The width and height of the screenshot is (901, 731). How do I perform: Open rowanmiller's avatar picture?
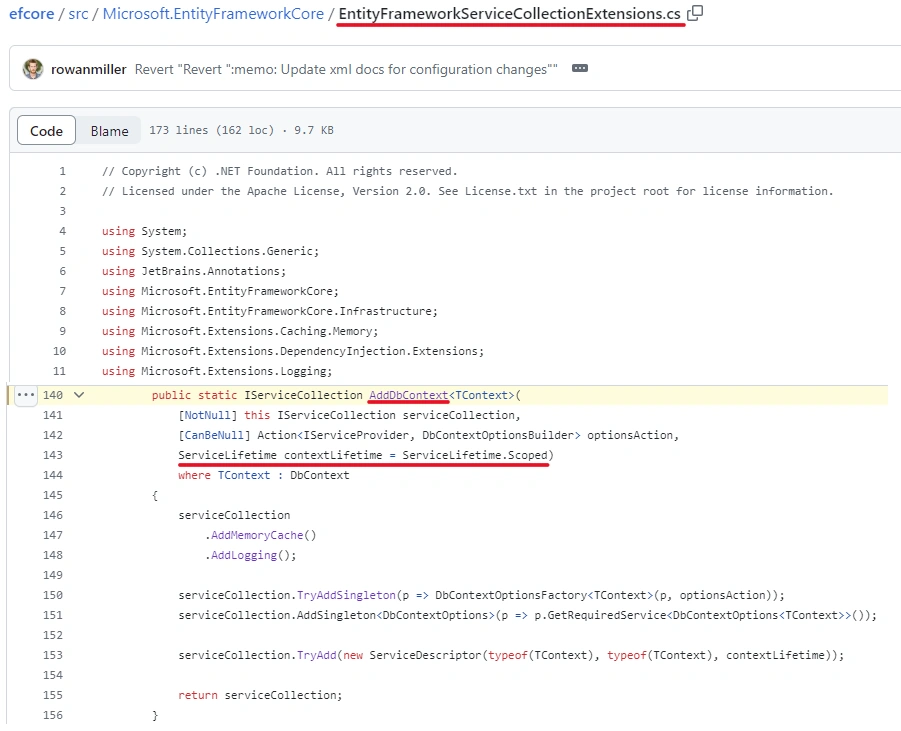tap(33, 69)
